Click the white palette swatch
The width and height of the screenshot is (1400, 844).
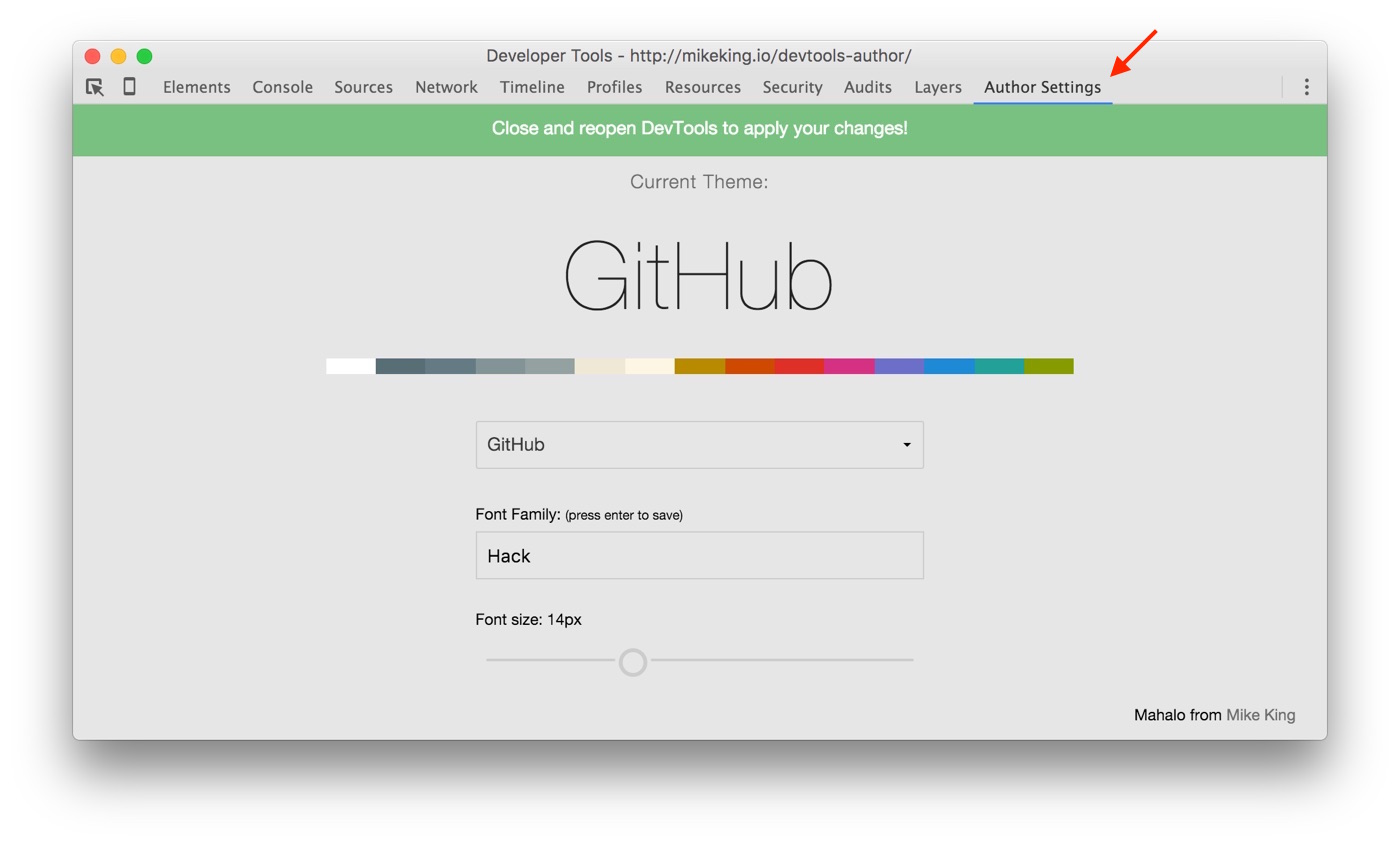click(351, 366)
